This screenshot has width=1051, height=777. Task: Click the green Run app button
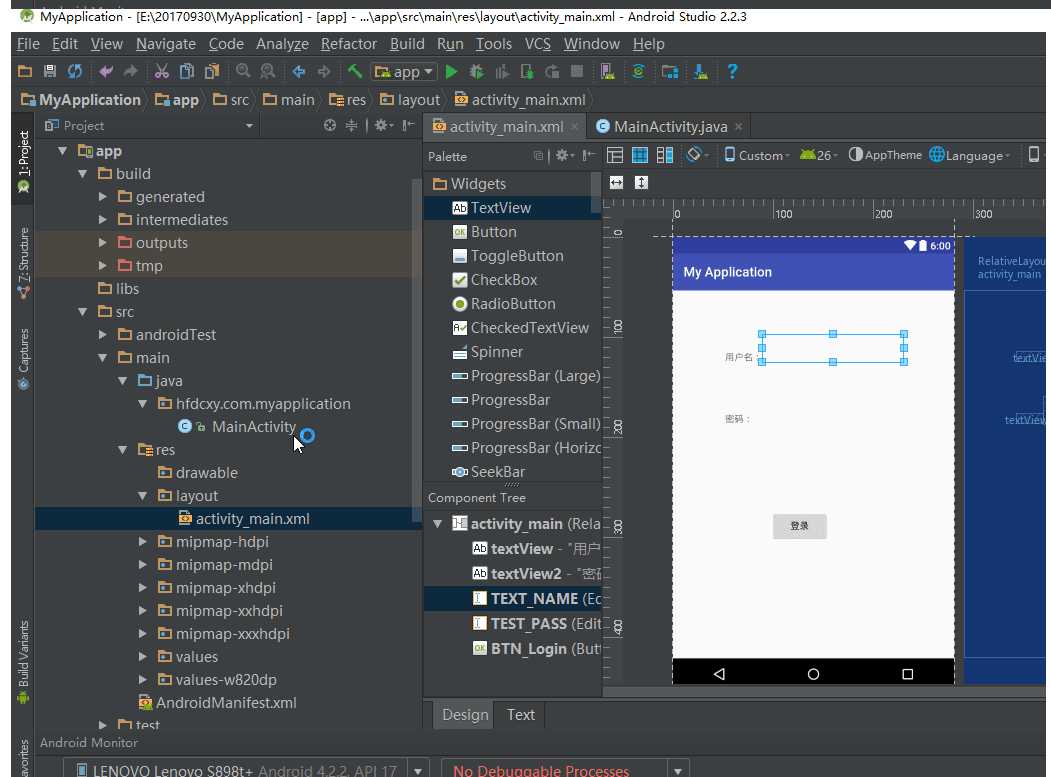(452, 71)
